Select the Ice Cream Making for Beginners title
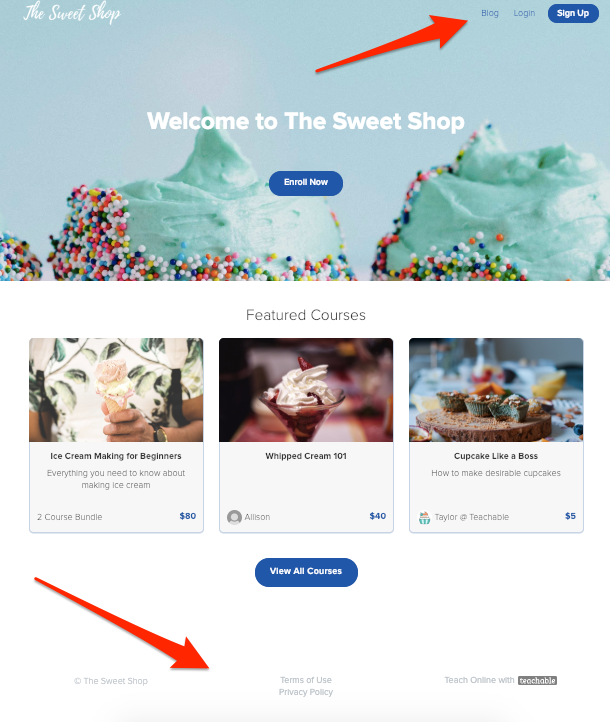Screen dimensions: 610x722 pos(116,456)
